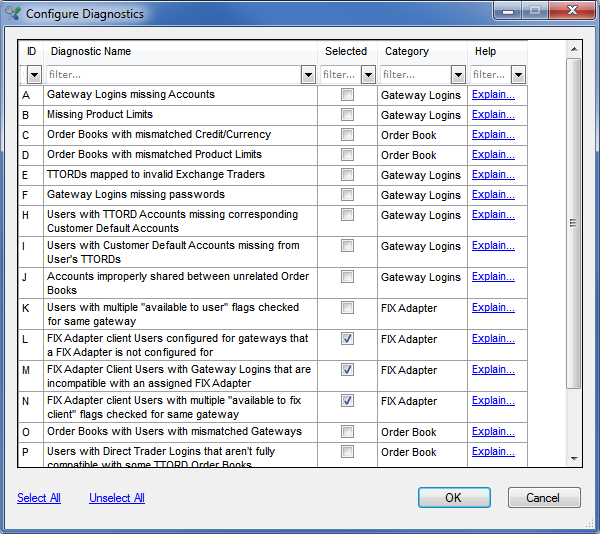Viewport: 600px width, 534px height.
Task: Open Explain link for diagnostic L row
Action: (x=493, y=339)
